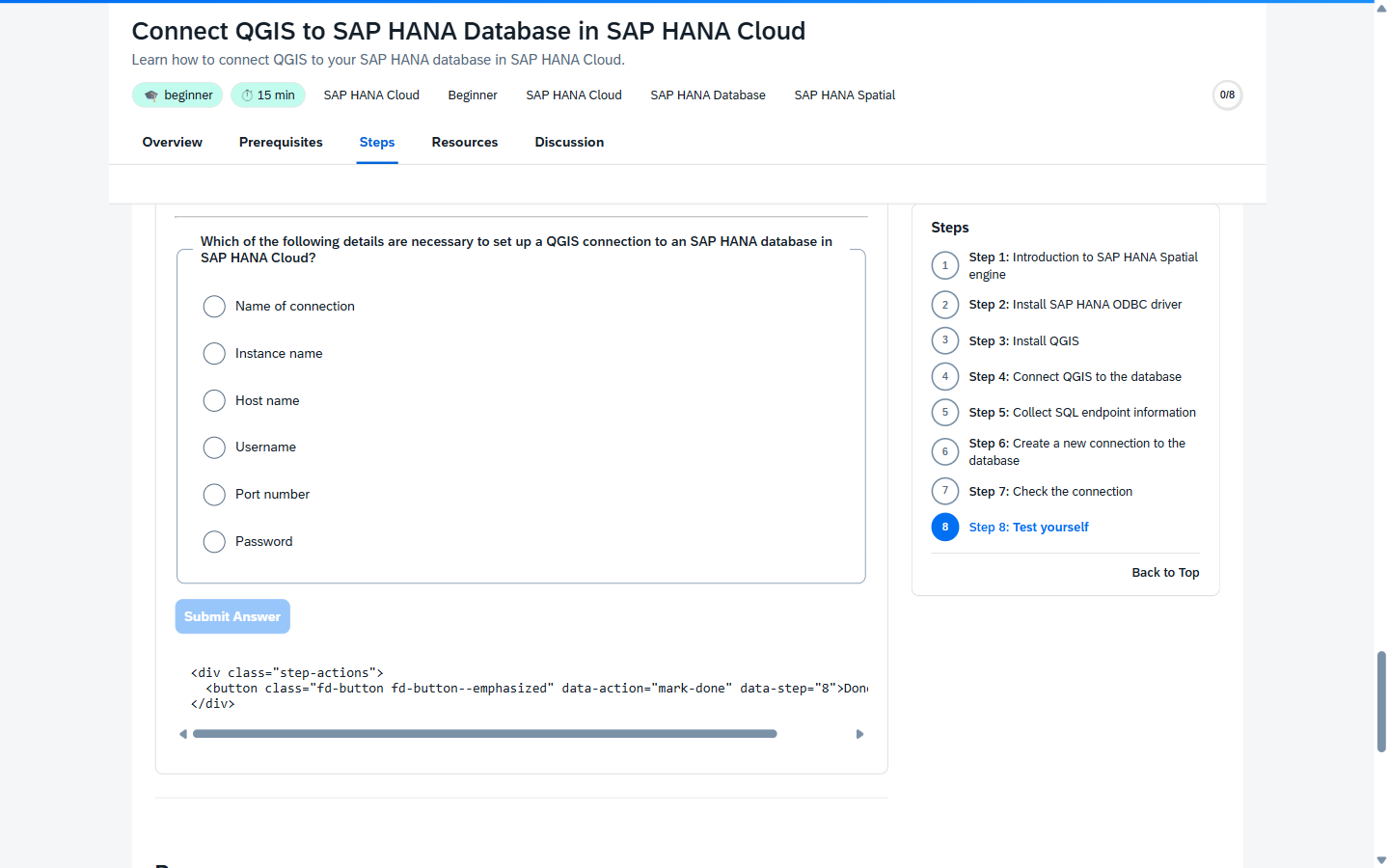This screenshot has height=868, width=1389.
Task: Select the Name of connection option
Action: coord(214,307)
